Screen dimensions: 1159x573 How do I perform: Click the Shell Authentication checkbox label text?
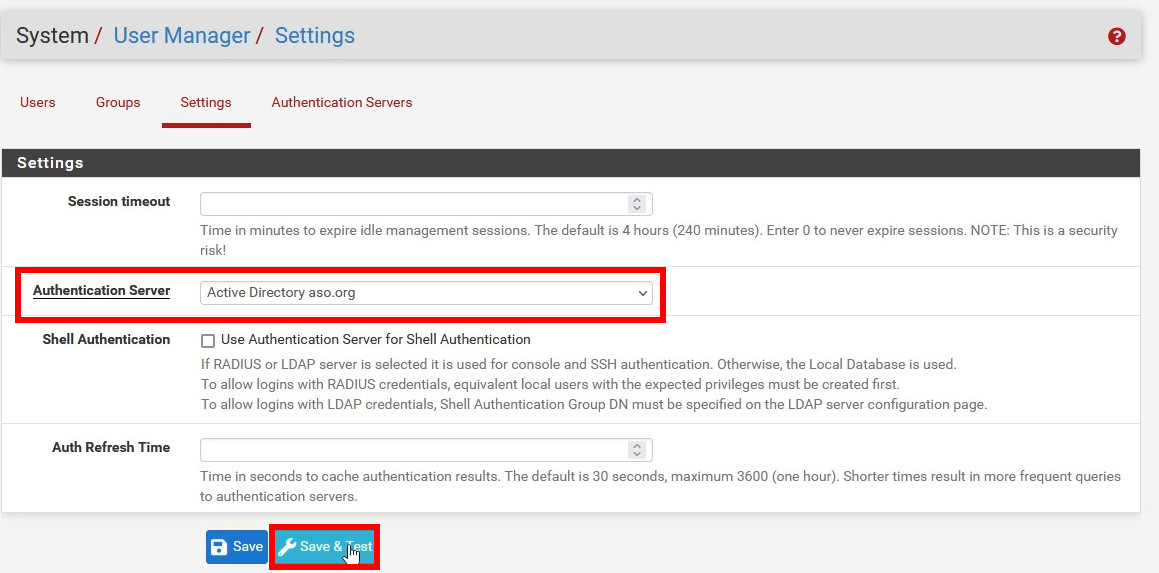point(376,340)
